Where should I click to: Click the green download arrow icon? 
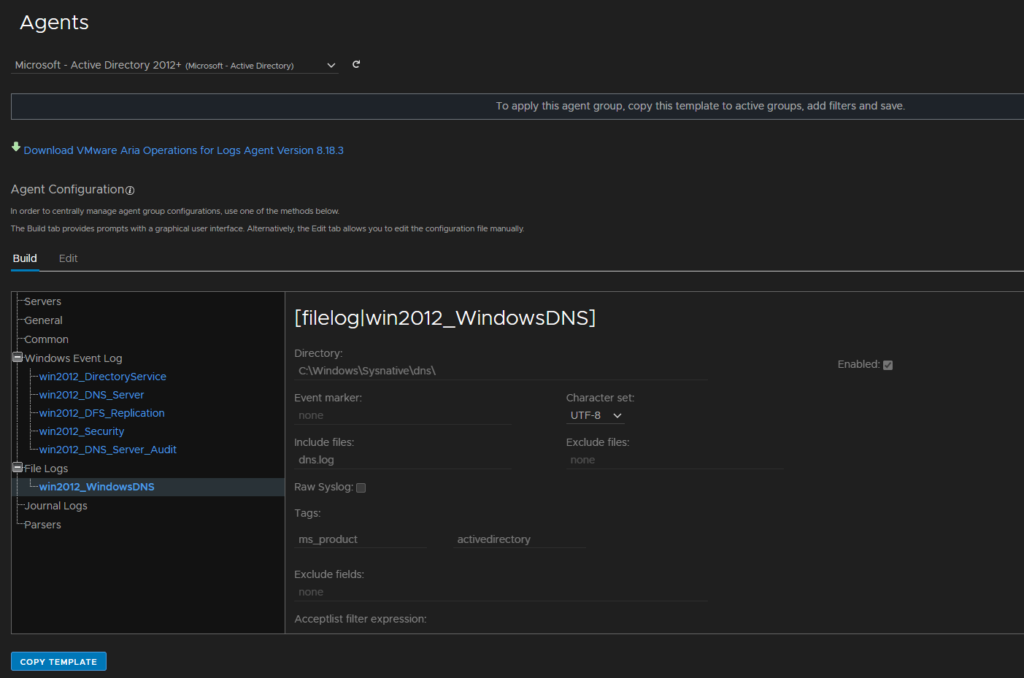pyautogui.click(x=16, y=147)
